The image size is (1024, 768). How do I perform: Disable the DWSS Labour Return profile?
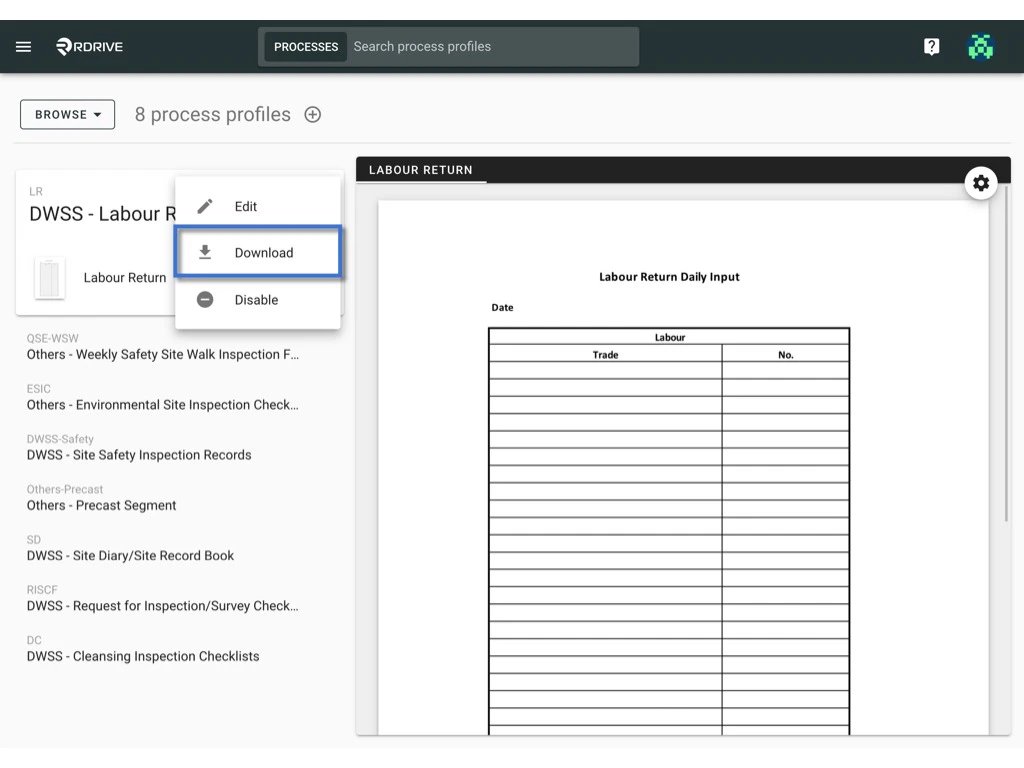[x=258, y=299]
